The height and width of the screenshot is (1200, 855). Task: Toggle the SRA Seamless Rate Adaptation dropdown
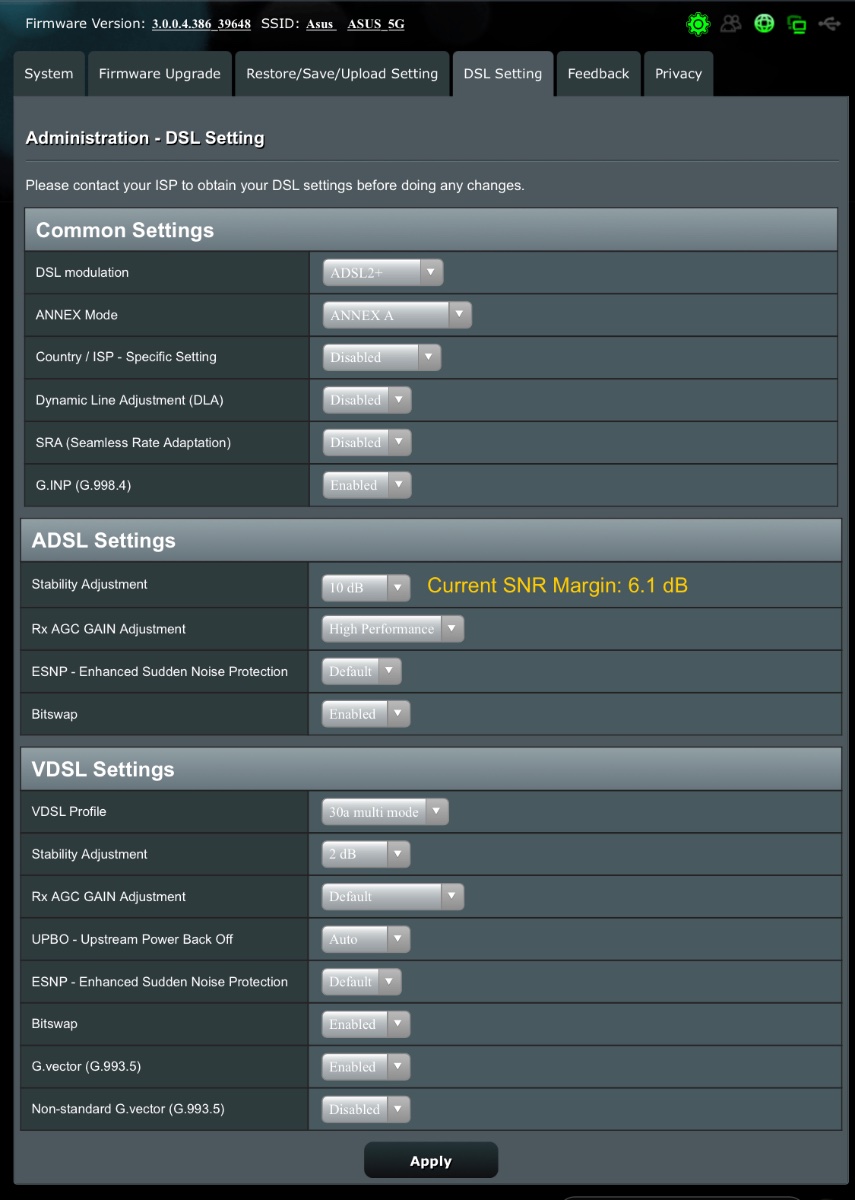tap(366, 442)
